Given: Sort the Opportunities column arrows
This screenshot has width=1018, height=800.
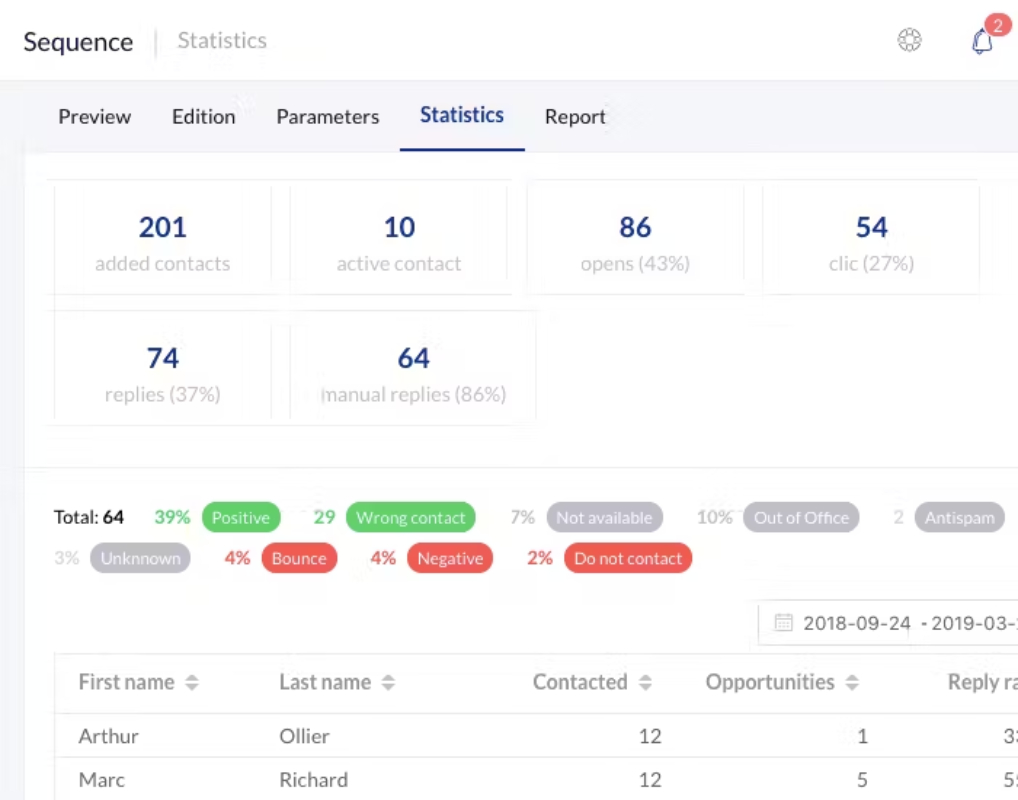Looking at the screenshot, I should [x=852, y=682].
